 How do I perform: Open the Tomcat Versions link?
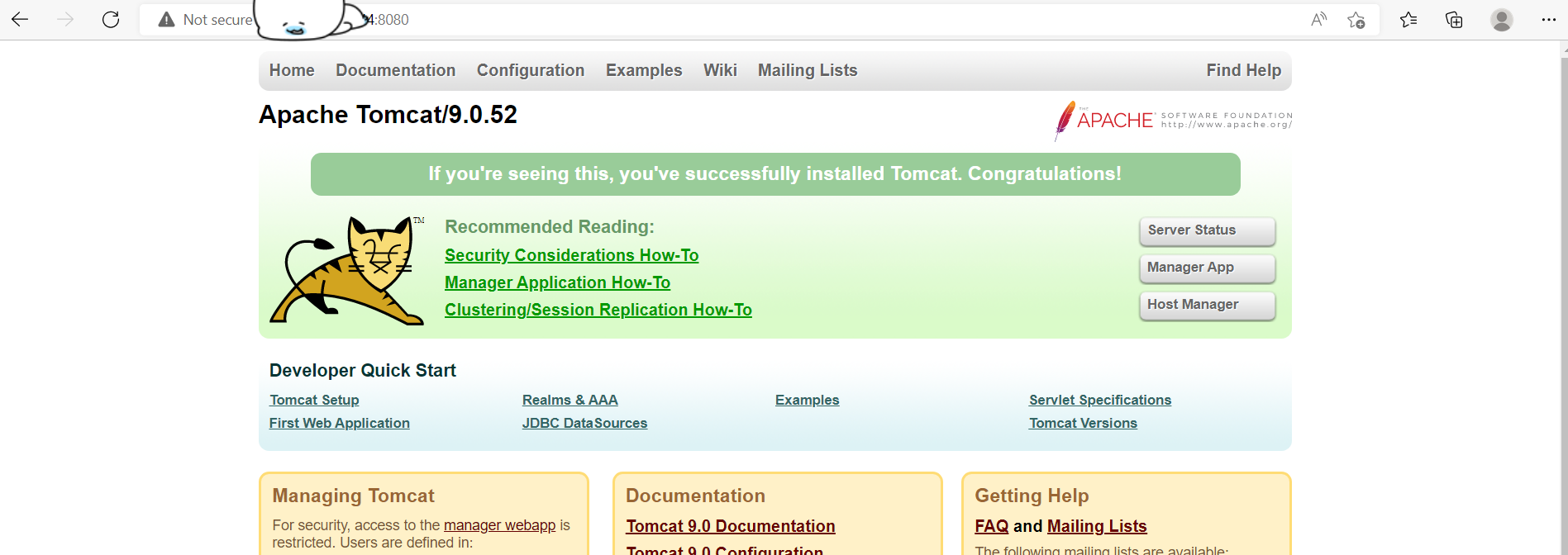click(1084, 423)
